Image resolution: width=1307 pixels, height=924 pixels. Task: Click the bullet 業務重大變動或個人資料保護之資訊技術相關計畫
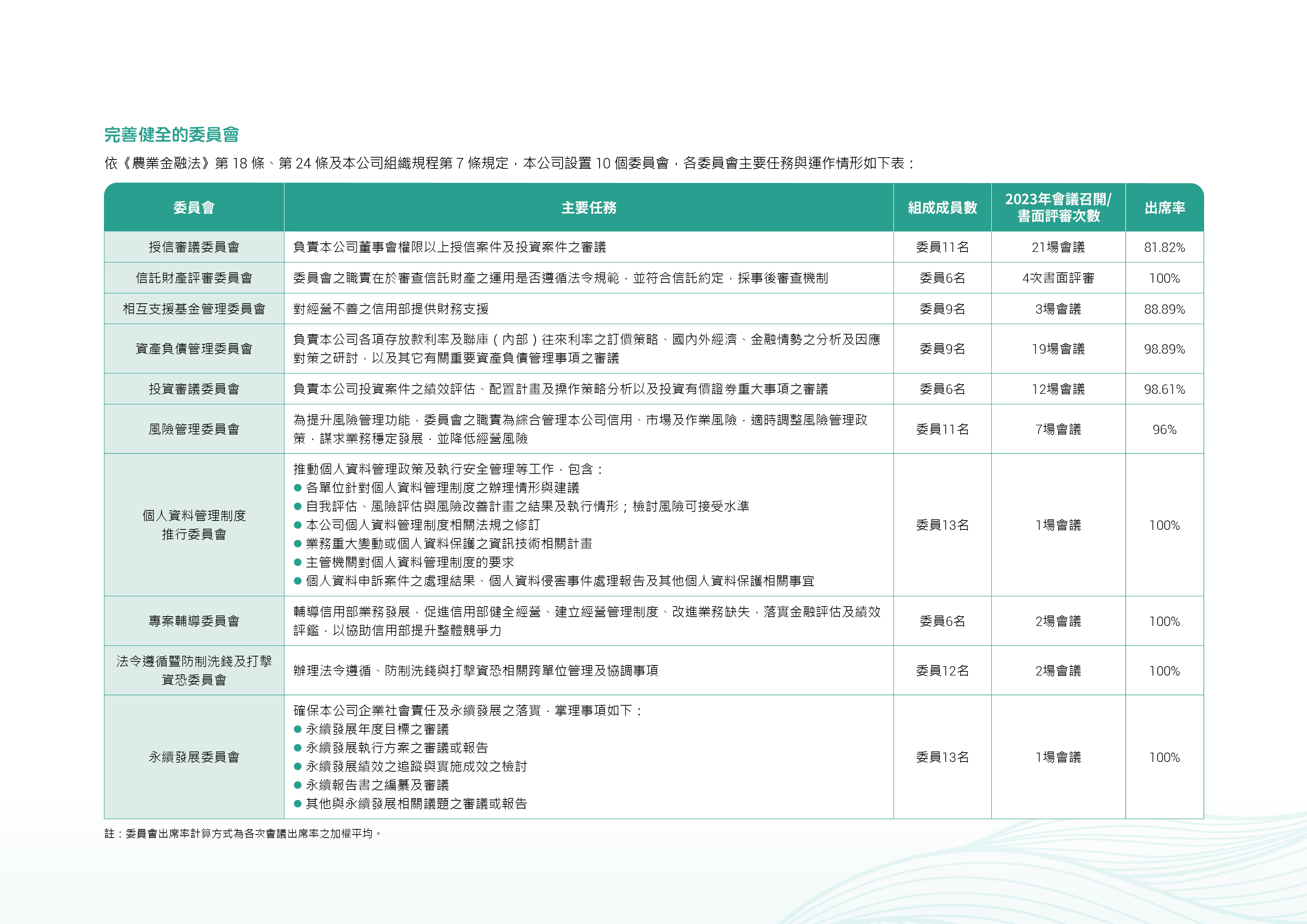point(443,544)
